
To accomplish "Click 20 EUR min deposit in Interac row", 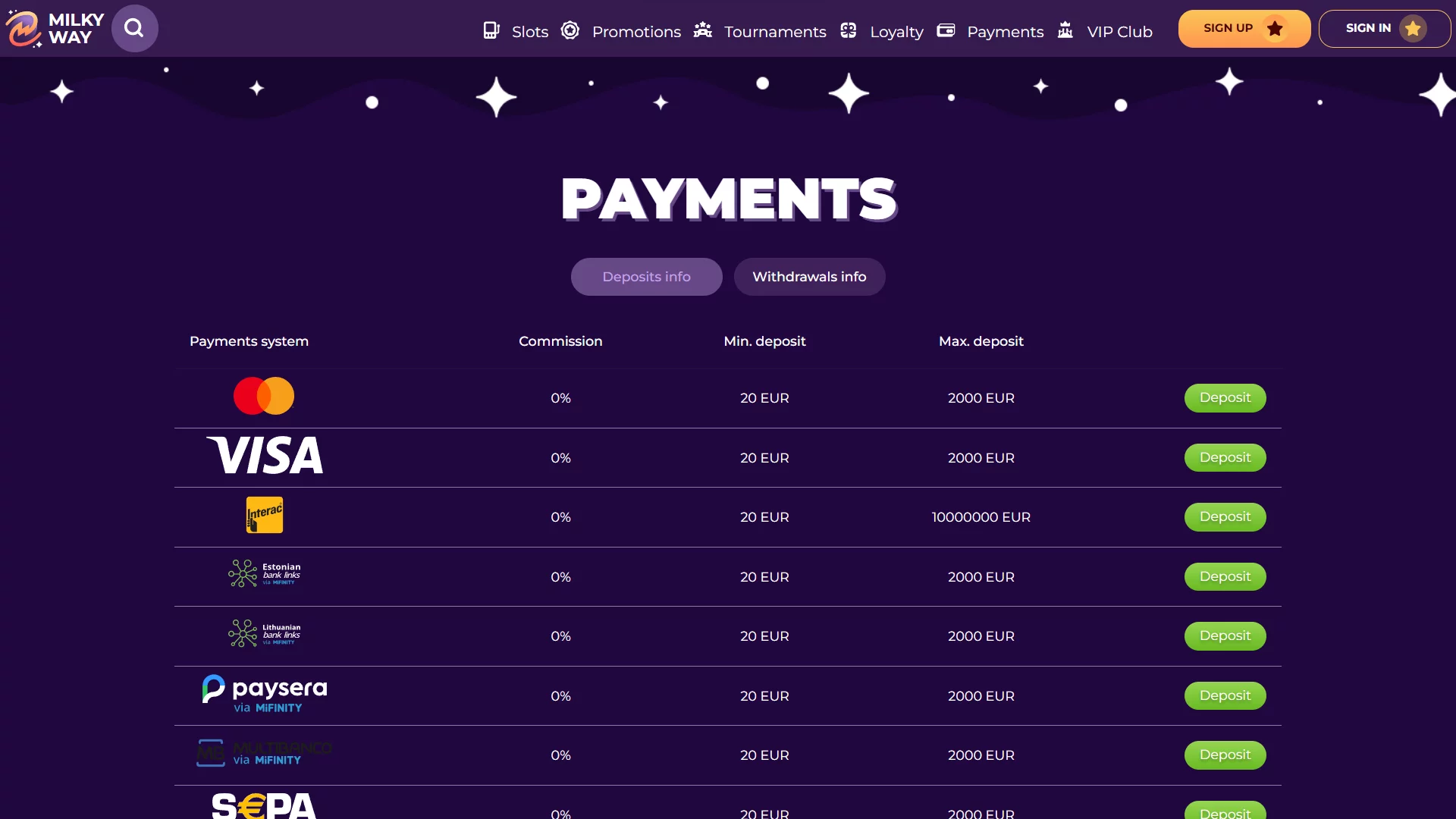I will (764, 517).
